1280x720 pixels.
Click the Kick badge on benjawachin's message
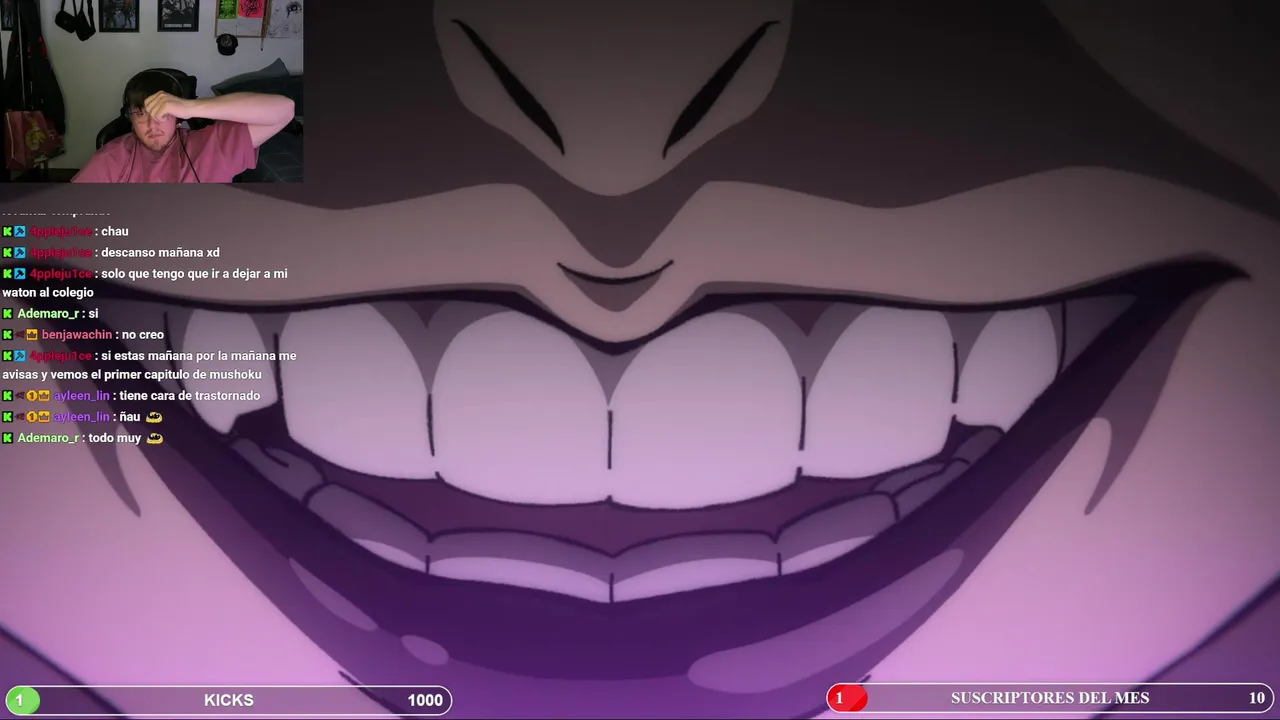(x=7, y=335)
